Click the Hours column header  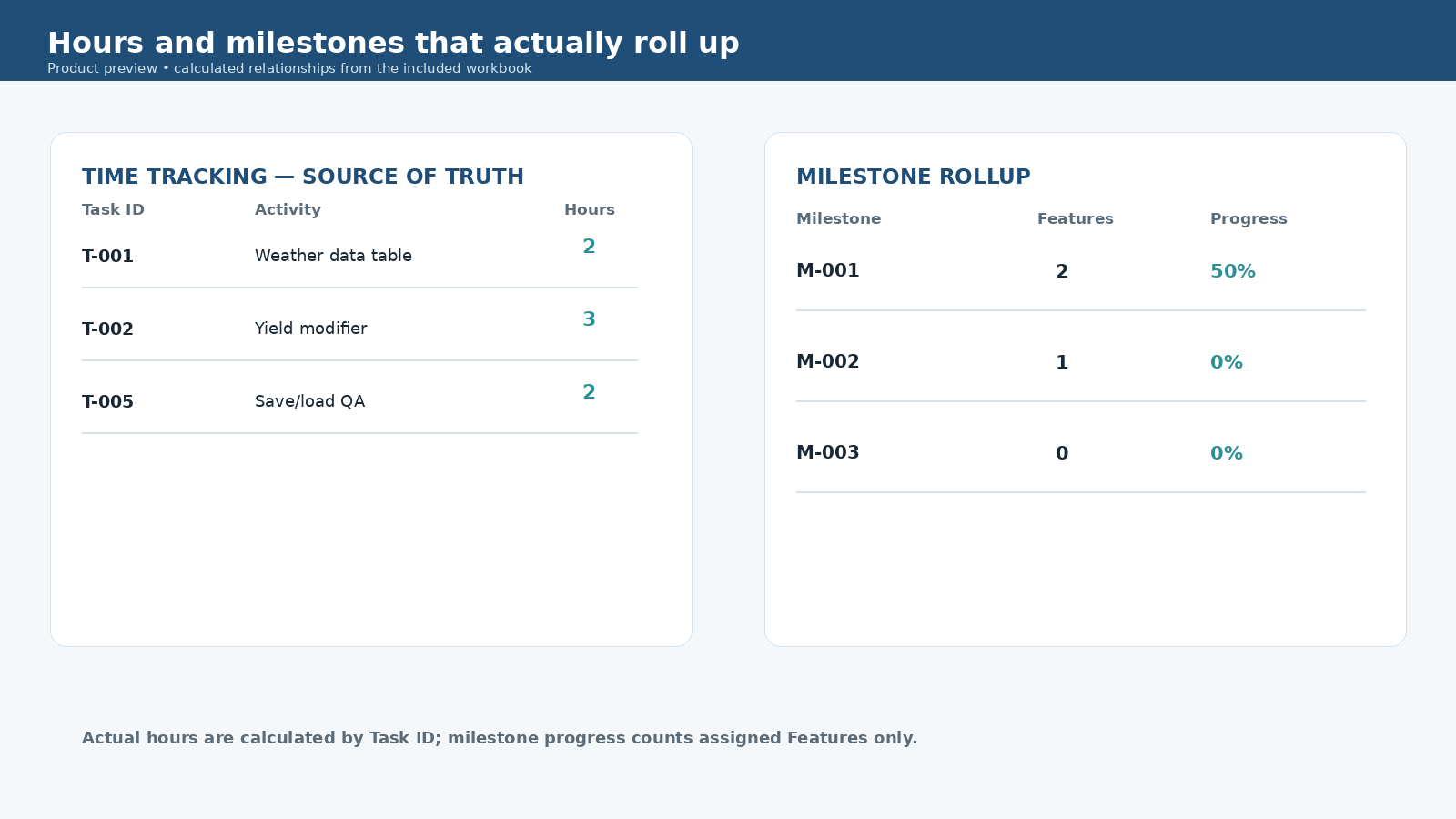(x=590, y=209)
